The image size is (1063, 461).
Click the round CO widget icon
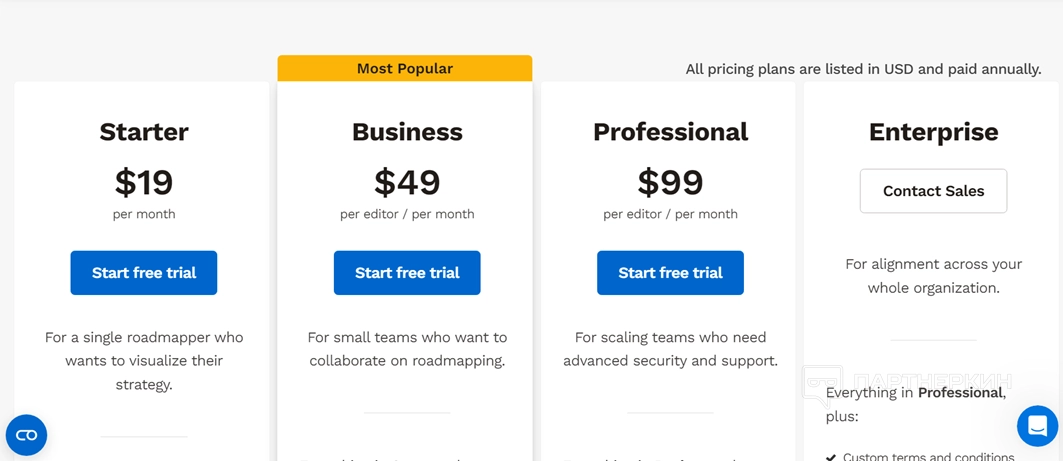[26, 435]
